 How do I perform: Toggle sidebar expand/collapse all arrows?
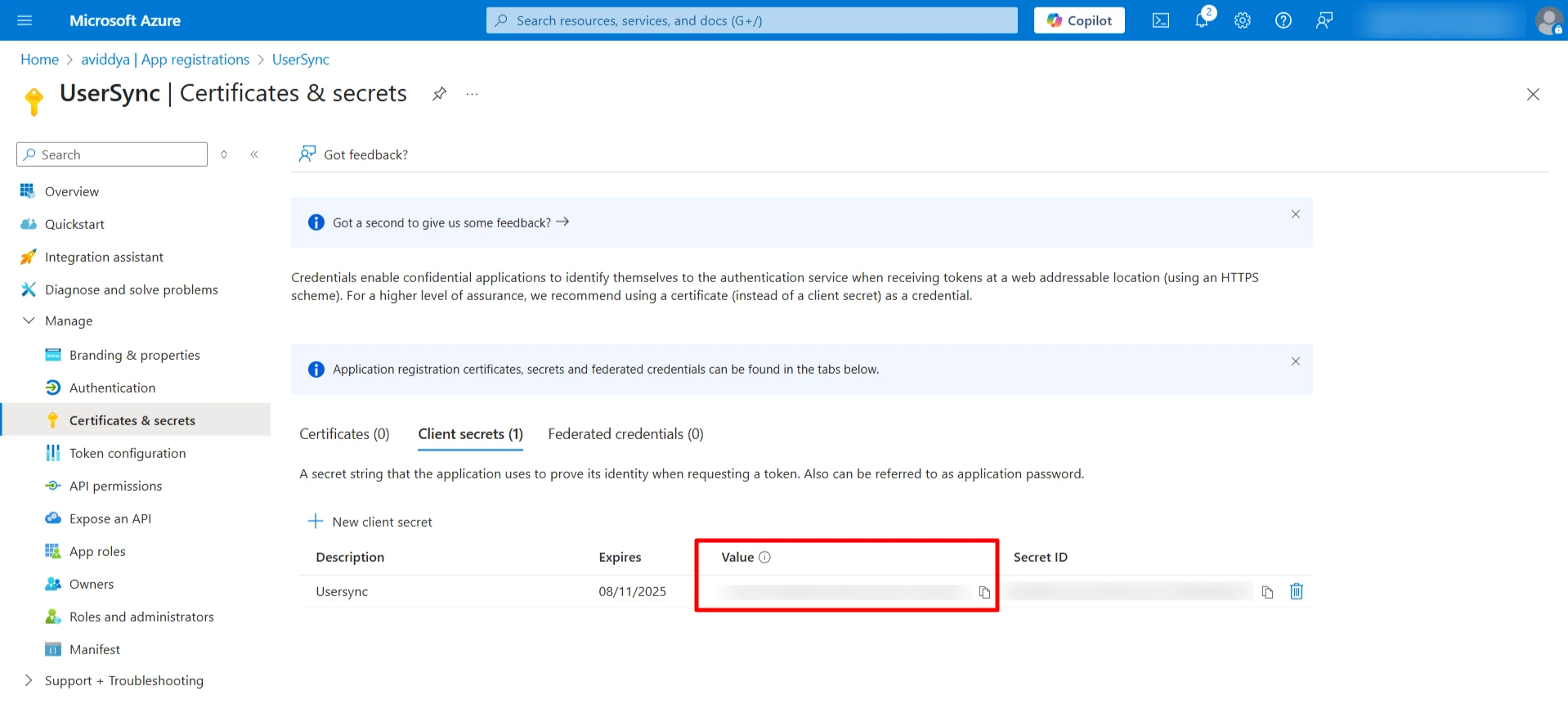pyautogui.click(x=224, y=155)
